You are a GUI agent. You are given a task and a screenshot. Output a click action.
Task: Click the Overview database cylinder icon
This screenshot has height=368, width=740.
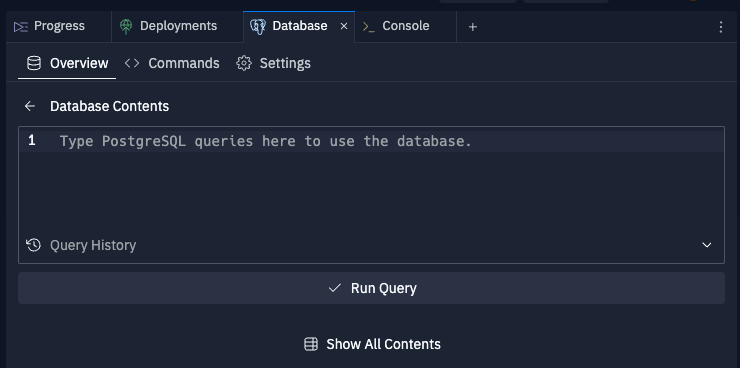coord(34,63)
